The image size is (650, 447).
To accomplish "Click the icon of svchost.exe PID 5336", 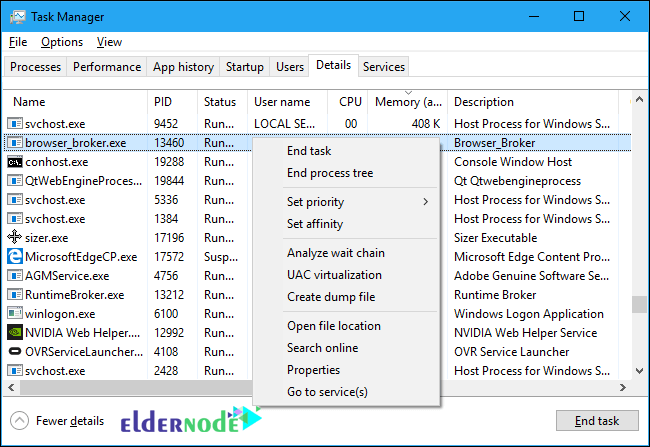I will (x=15, y=200).
